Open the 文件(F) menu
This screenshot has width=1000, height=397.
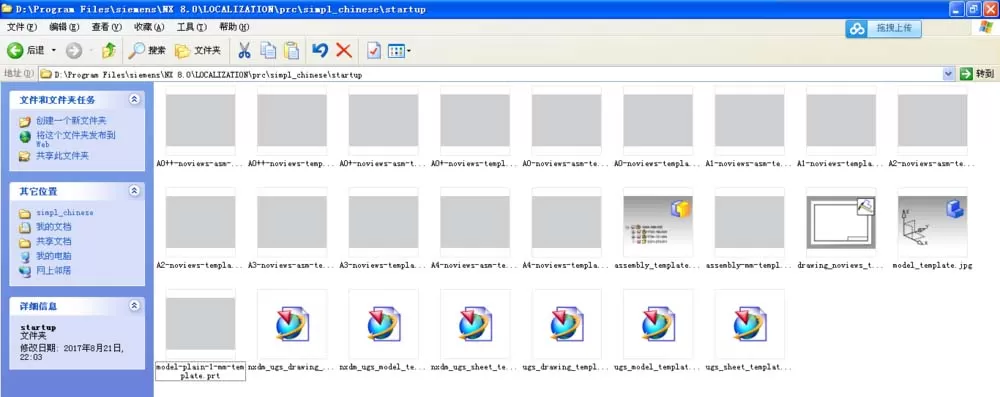(x=22, y=27)
